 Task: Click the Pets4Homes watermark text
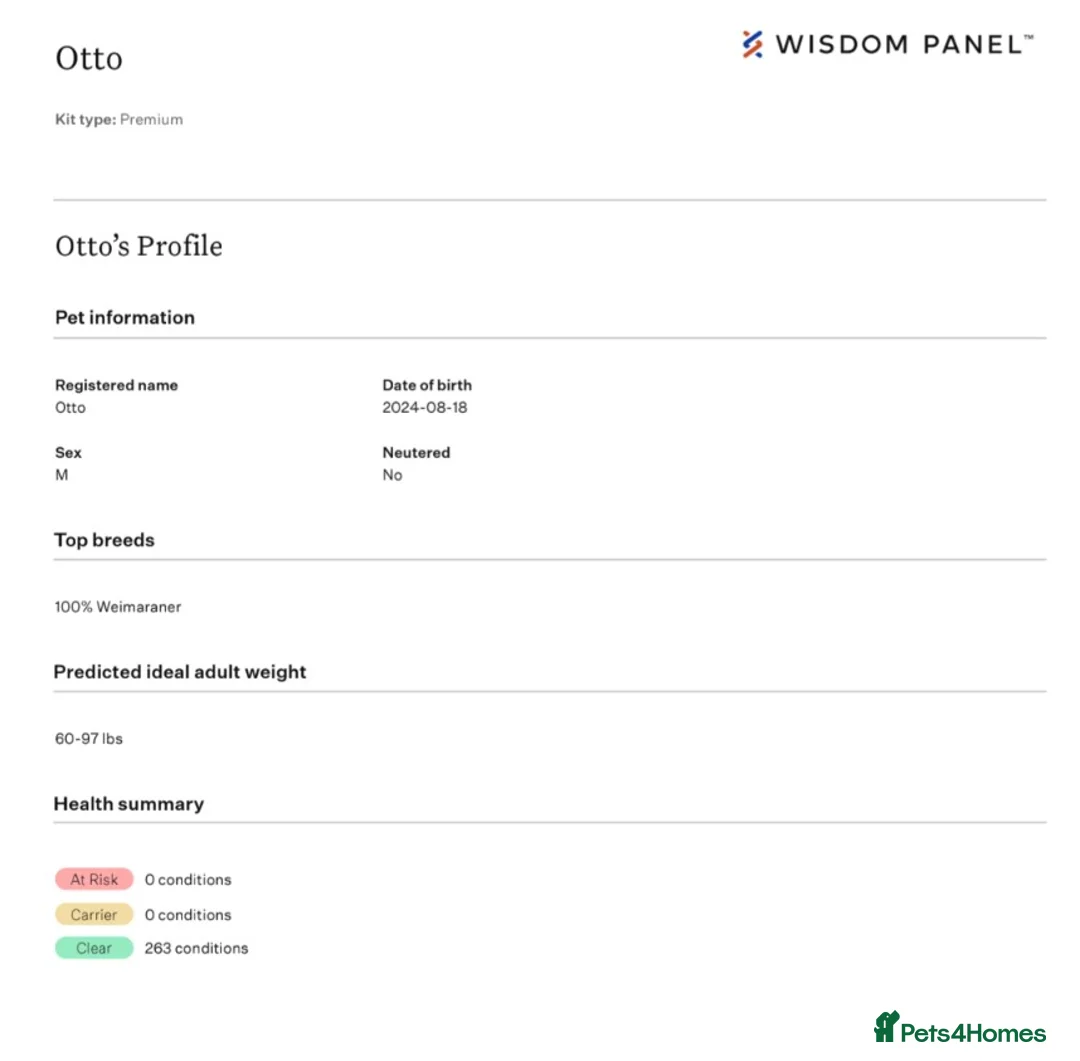973,1033
